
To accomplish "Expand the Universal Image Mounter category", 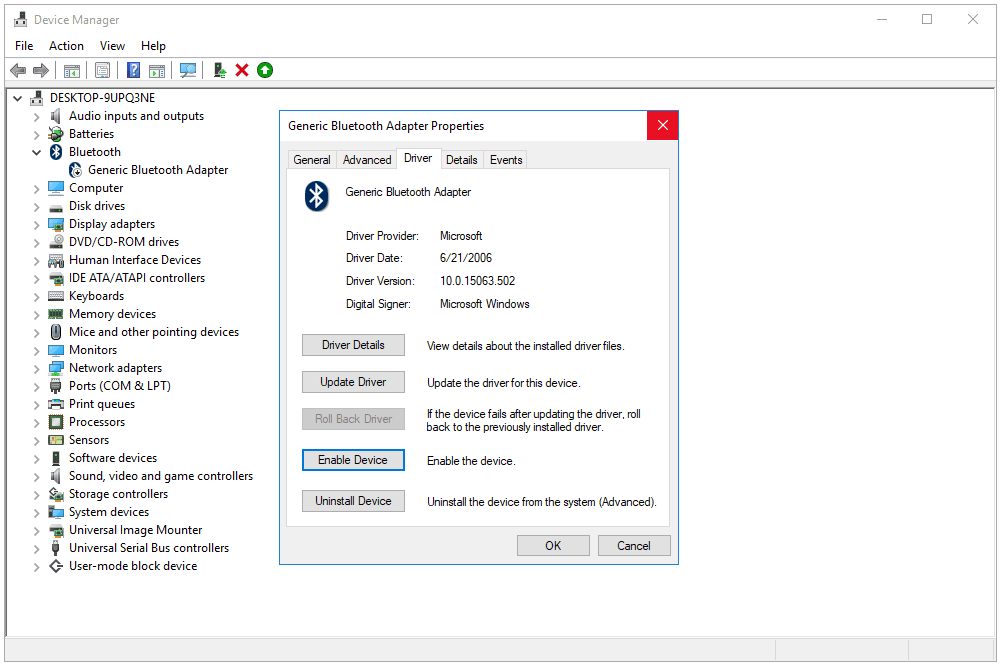I will point(37,531).
